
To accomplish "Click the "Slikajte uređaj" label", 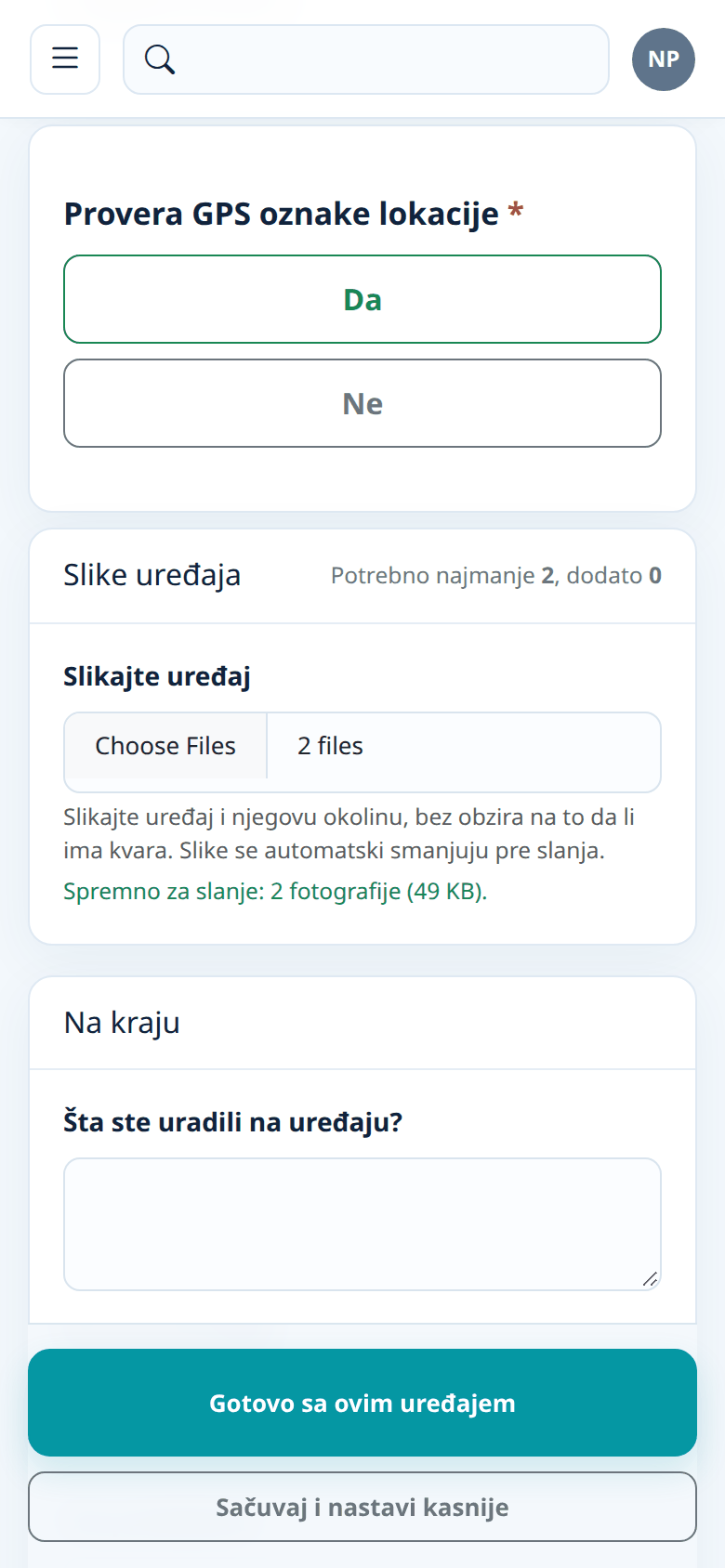I will click(x=157, y=676).
